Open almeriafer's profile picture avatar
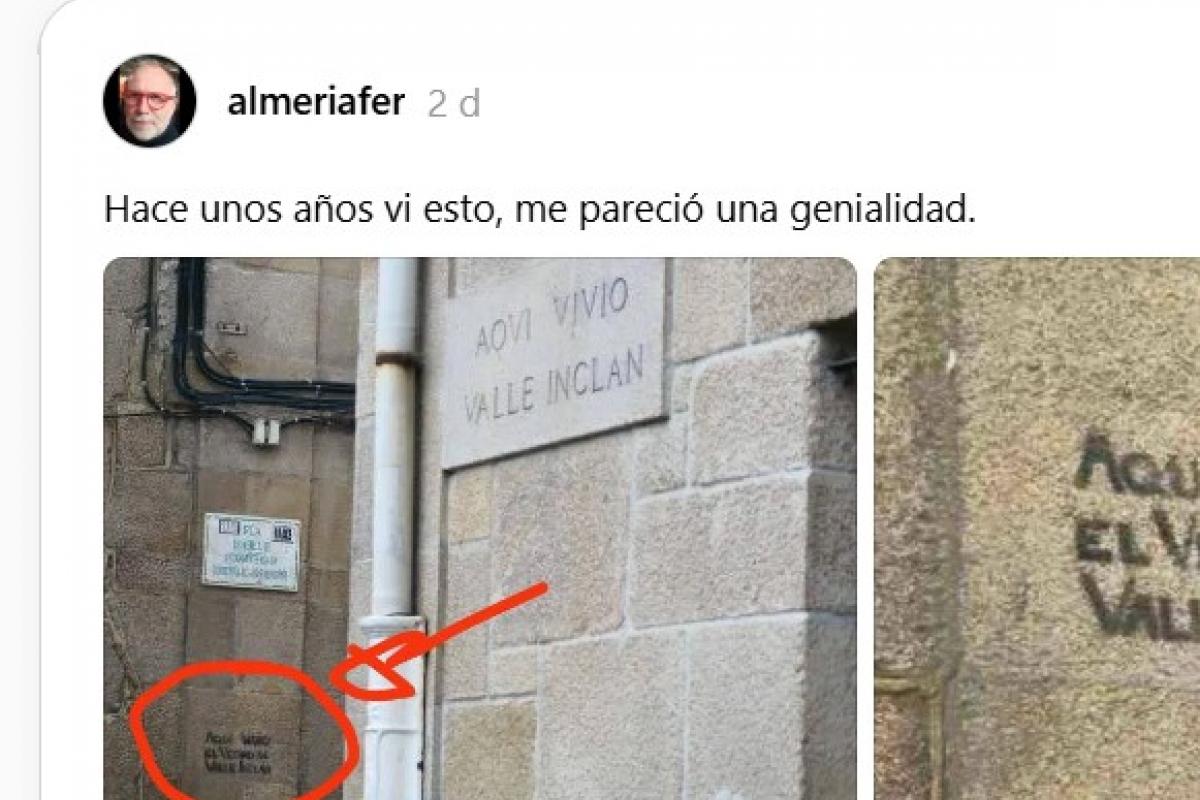 [149, 101]
